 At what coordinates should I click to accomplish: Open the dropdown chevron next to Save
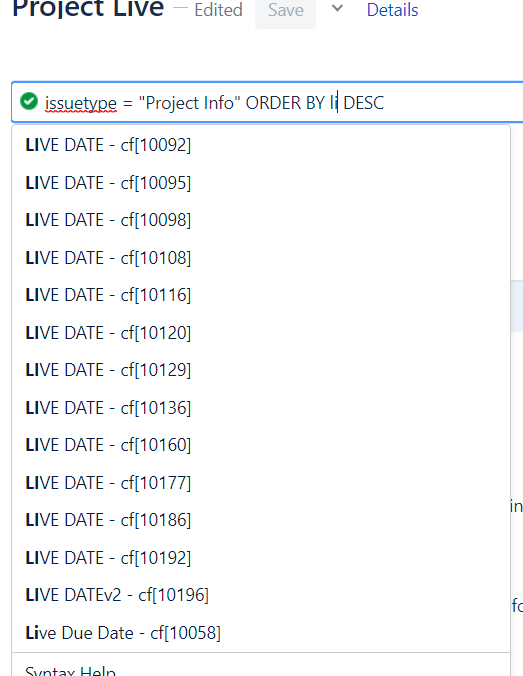coord(337,8)
